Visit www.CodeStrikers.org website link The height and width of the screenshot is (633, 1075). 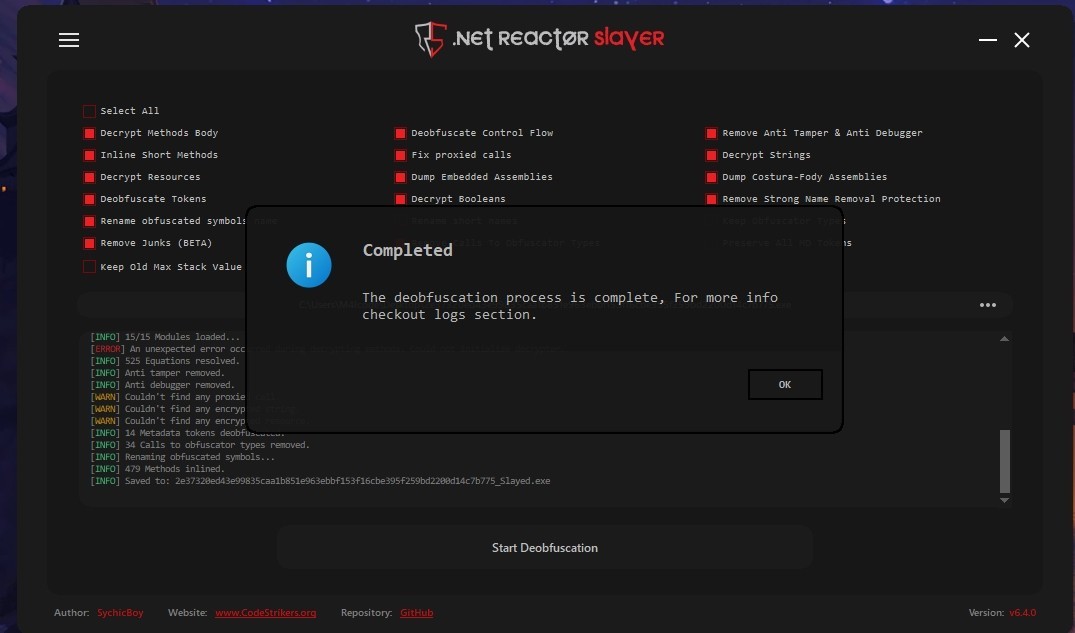[x=265, y=612]
